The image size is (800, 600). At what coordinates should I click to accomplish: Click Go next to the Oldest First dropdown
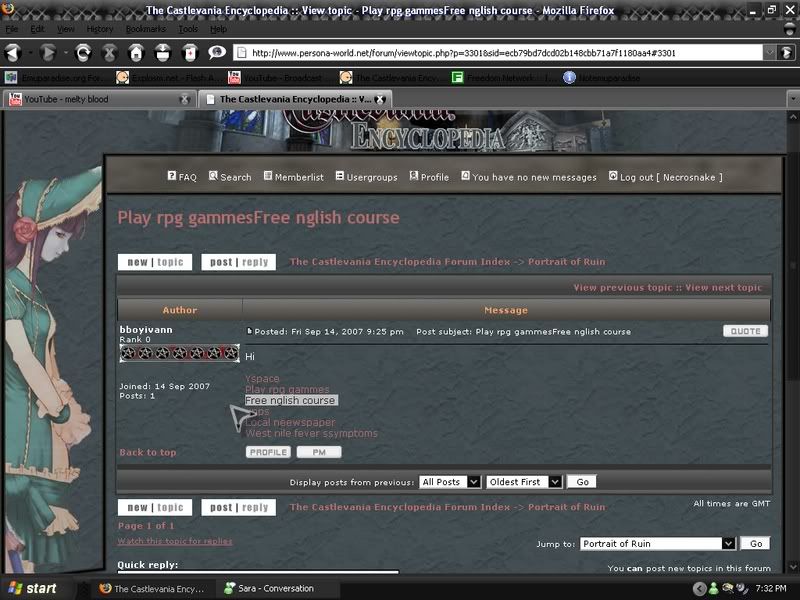pyautogui.click(x=582, y=482)
